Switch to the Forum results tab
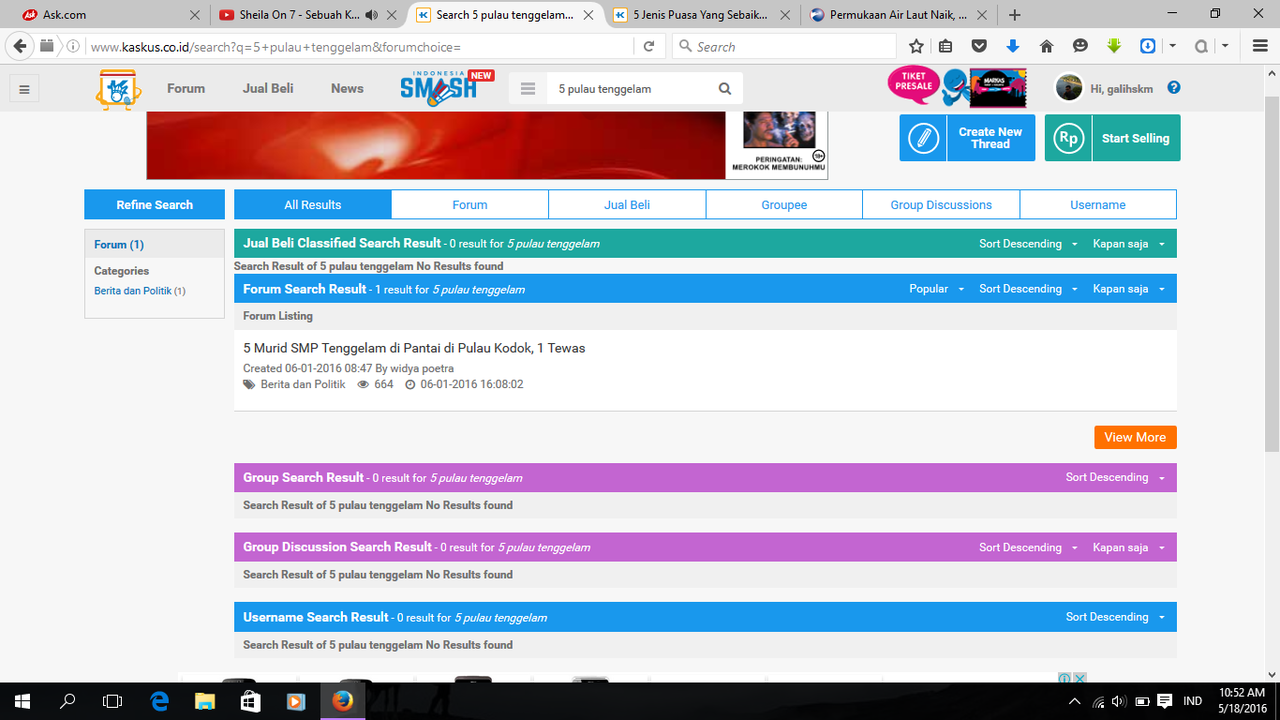The image size is (1280, 720). click(470, 204)
